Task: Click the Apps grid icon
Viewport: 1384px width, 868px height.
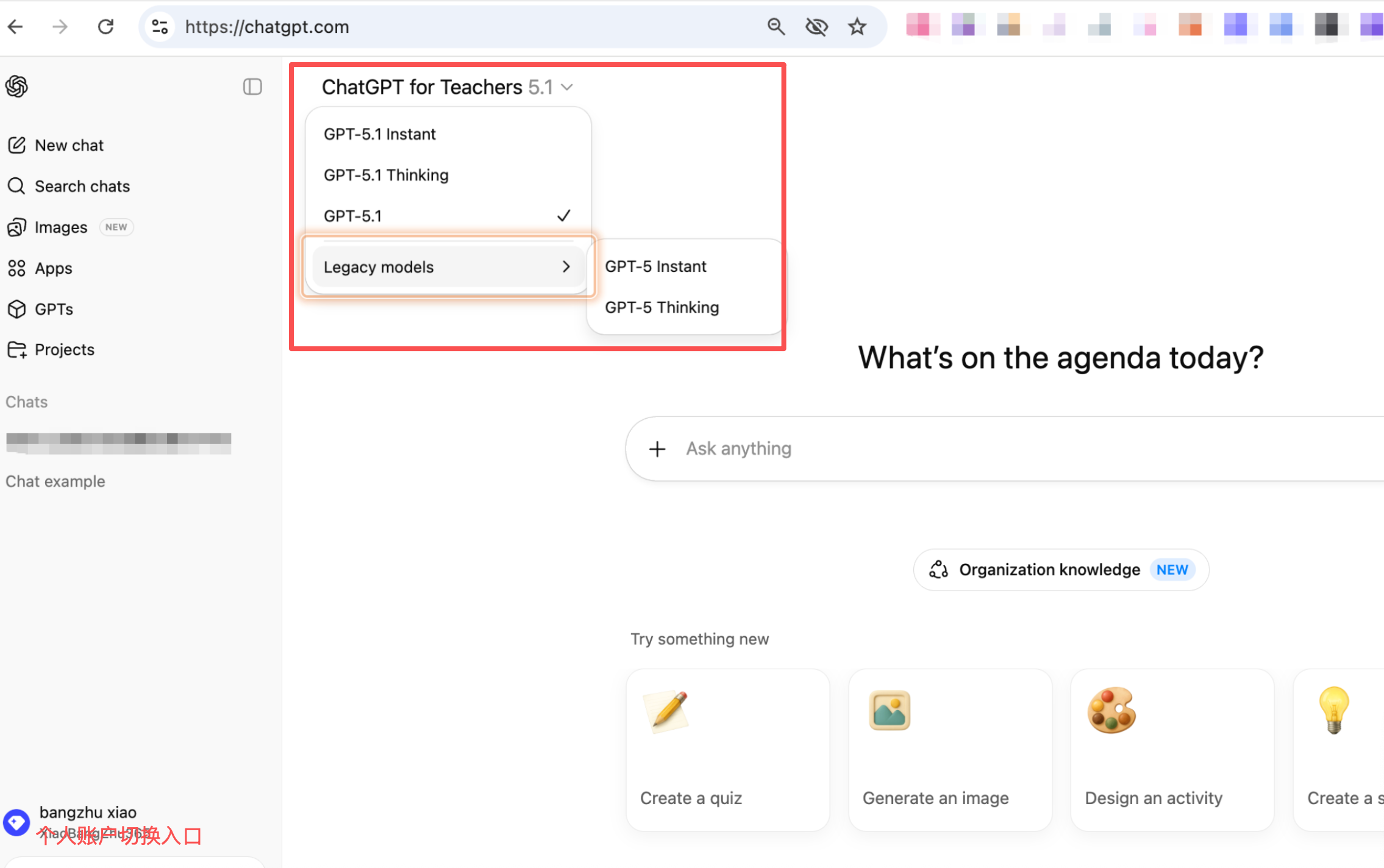Action: (16, 268)
